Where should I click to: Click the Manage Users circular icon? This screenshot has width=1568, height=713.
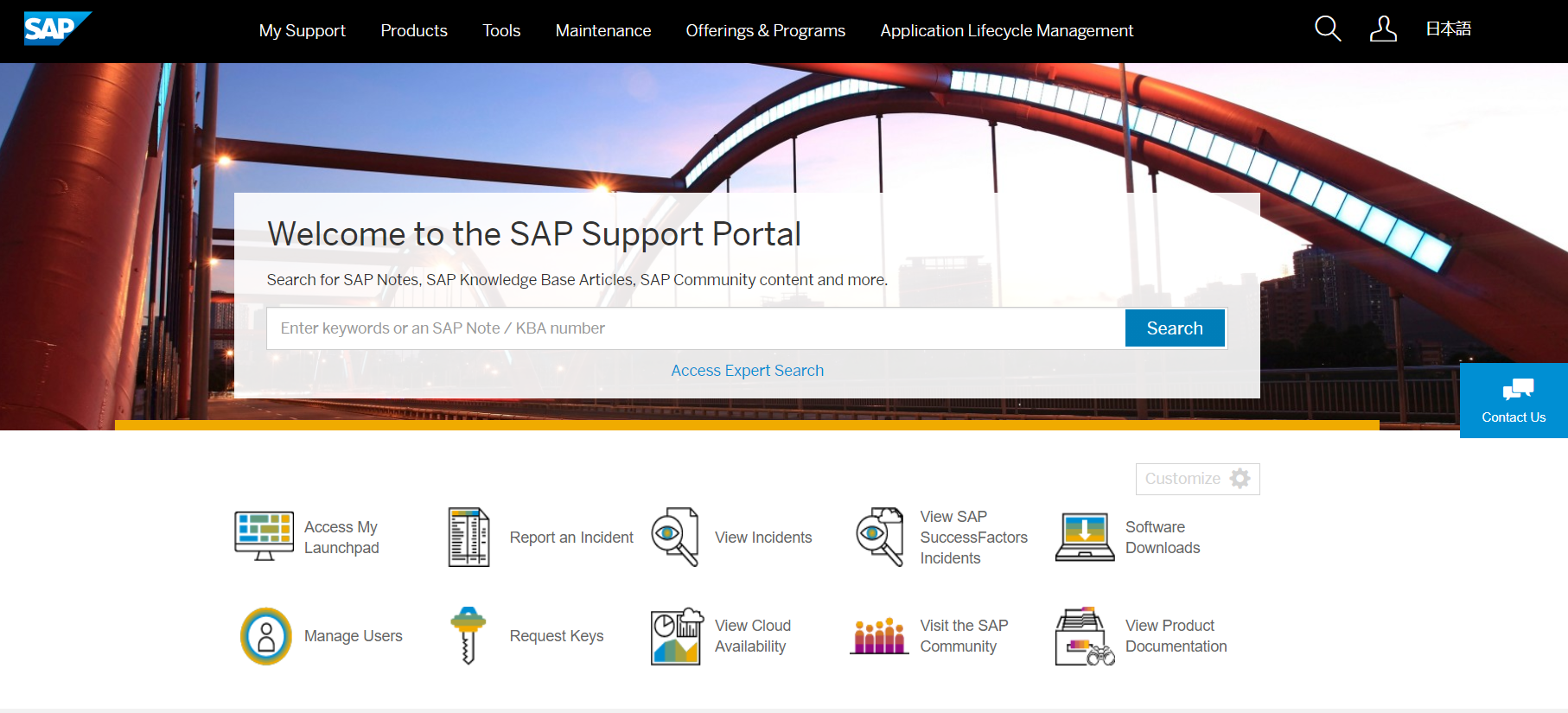tap(266, 636)
